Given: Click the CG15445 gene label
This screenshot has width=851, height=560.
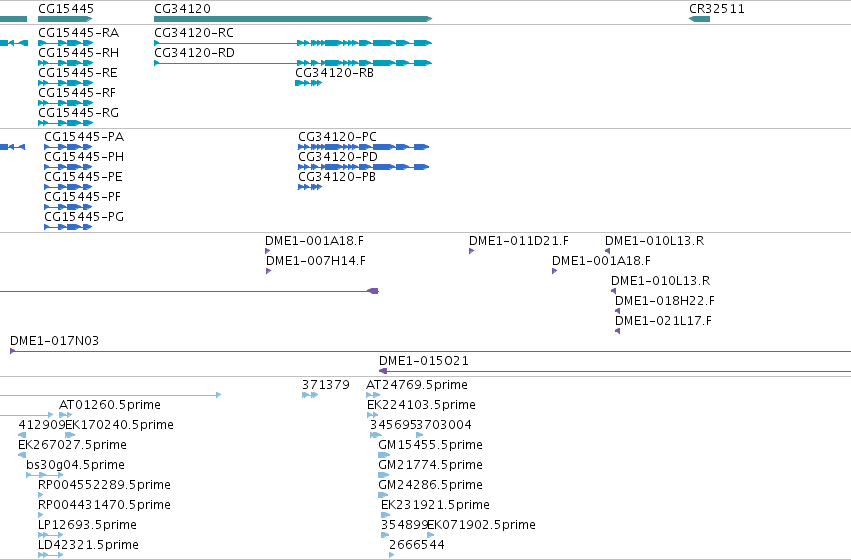Looking at the screenshot, I should tap(66, 9).
